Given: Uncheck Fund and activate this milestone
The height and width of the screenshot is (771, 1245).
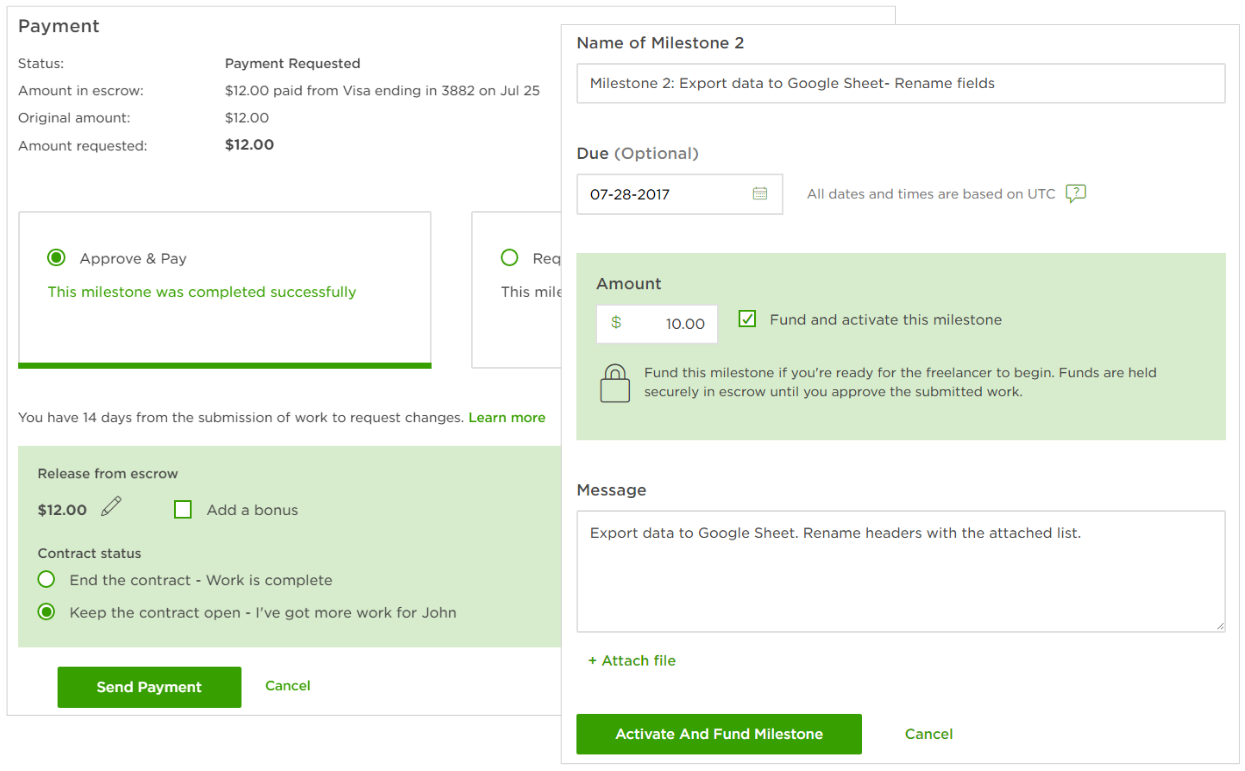Looking at the screenshot, I should (x=747, y=320).
